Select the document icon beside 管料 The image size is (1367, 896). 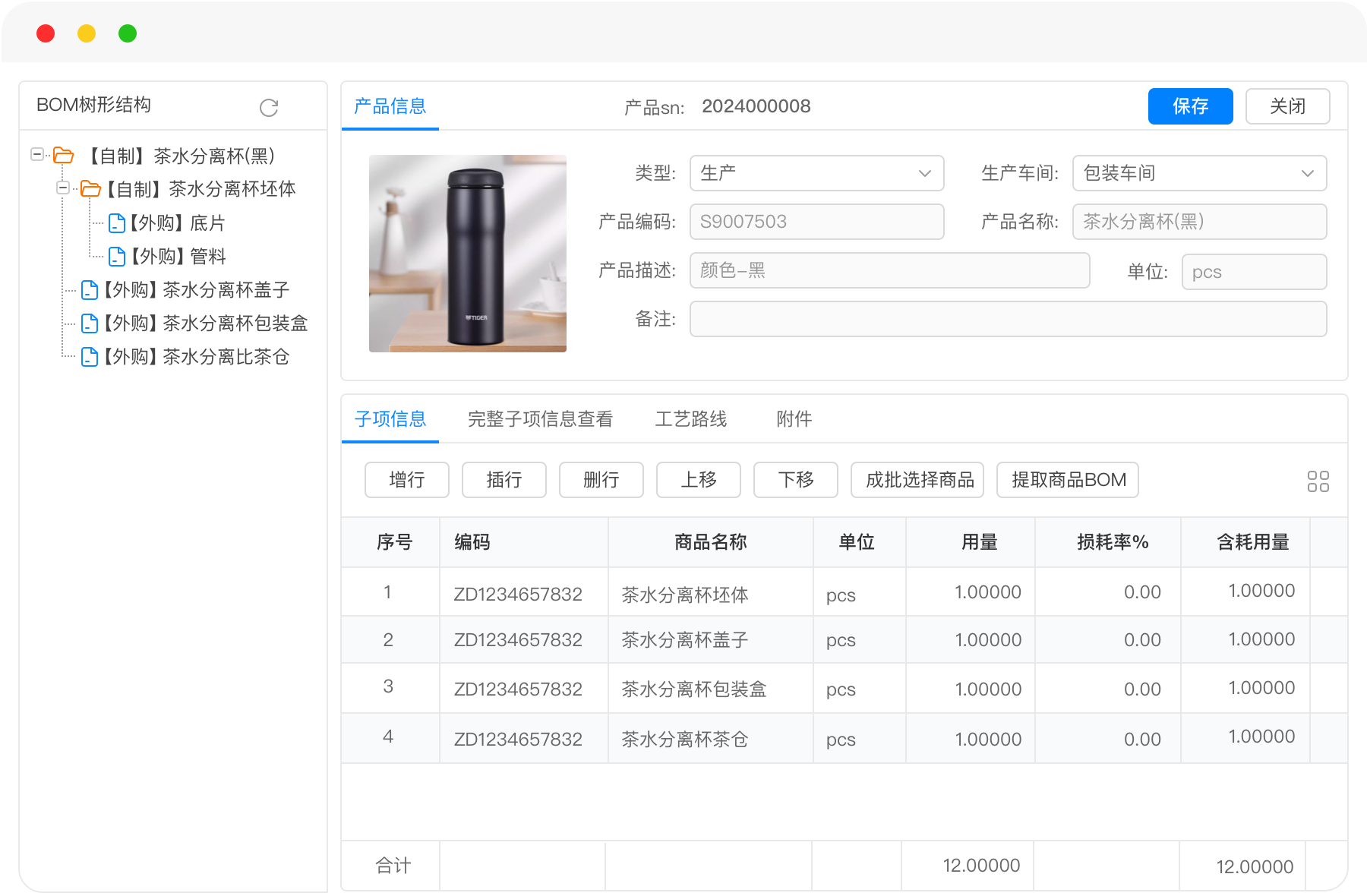tap(117, 257)
